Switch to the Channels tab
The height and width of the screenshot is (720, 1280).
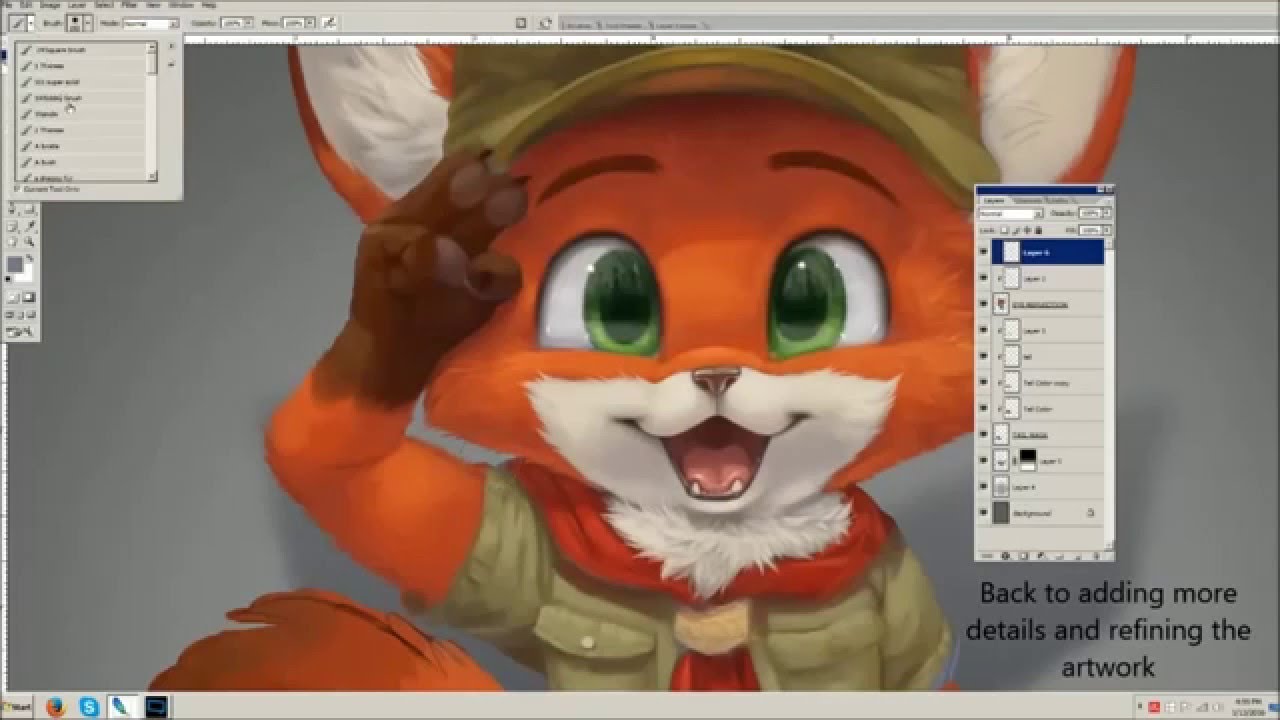coord(1028,201)
